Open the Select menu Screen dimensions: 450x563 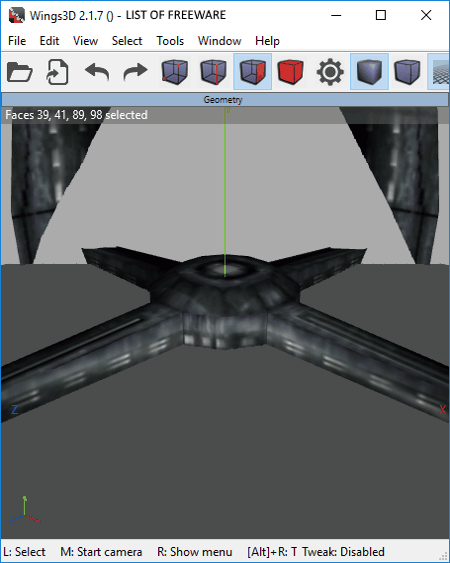127,41
